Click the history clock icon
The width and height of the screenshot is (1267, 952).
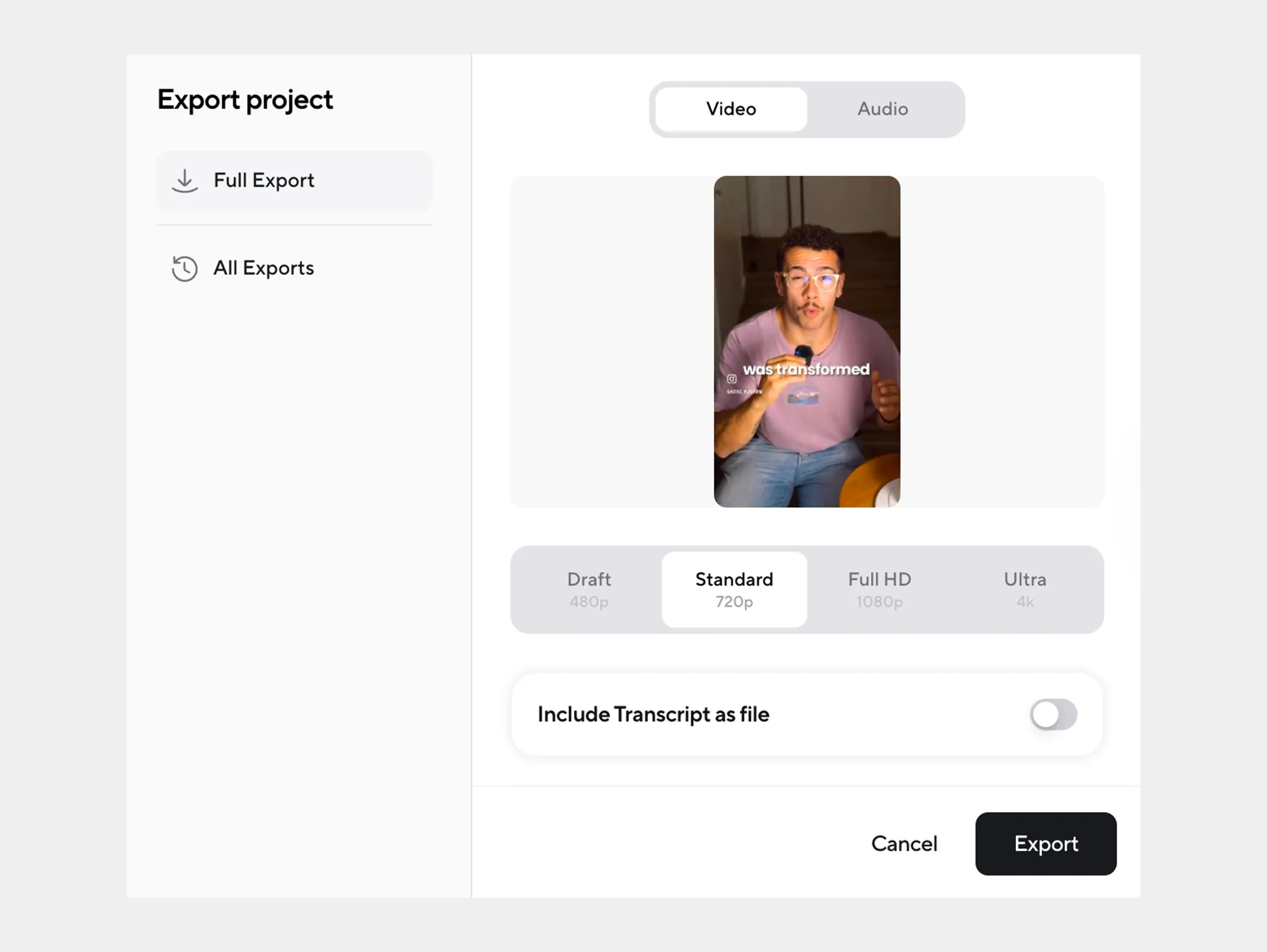(x=184, y=269)
